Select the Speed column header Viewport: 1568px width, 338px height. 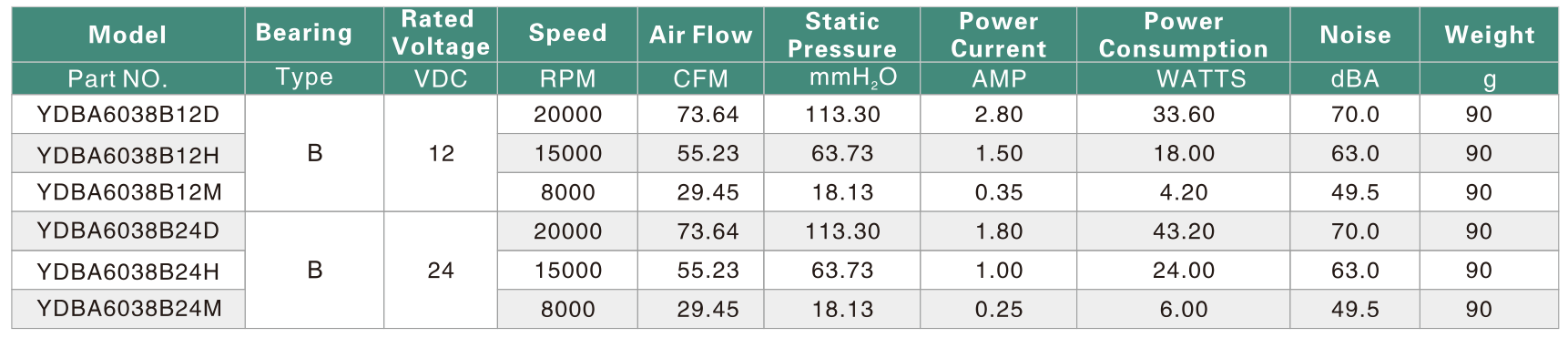click(x=567, y=35)
